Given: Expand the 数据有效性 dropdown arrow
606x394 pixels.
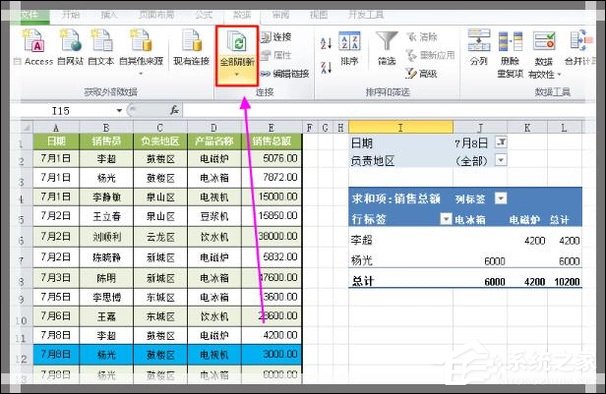Looking at the screenshot, I should coord(559,74).
